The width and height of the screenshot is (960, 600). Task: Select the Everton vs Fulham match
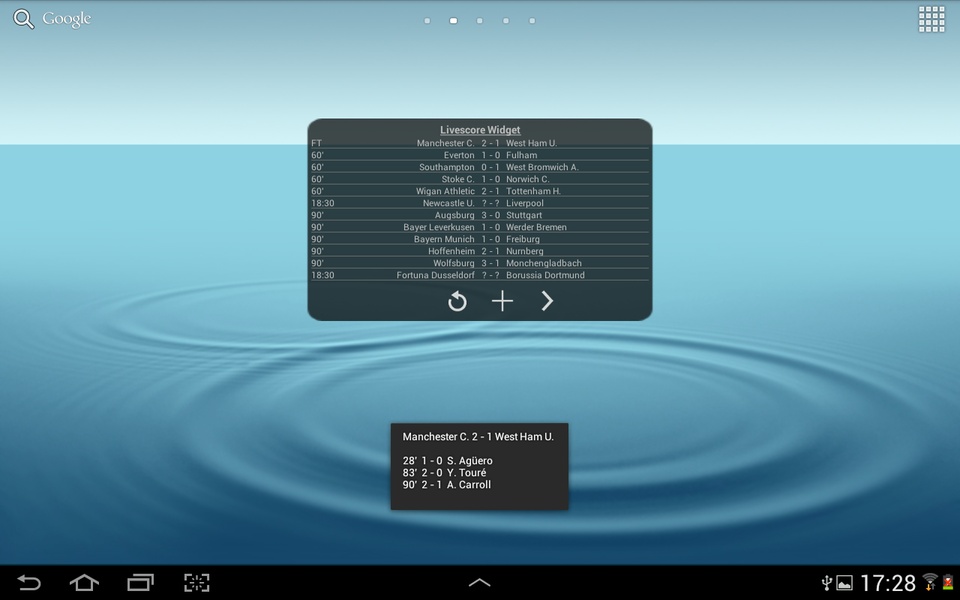(479, 155)
